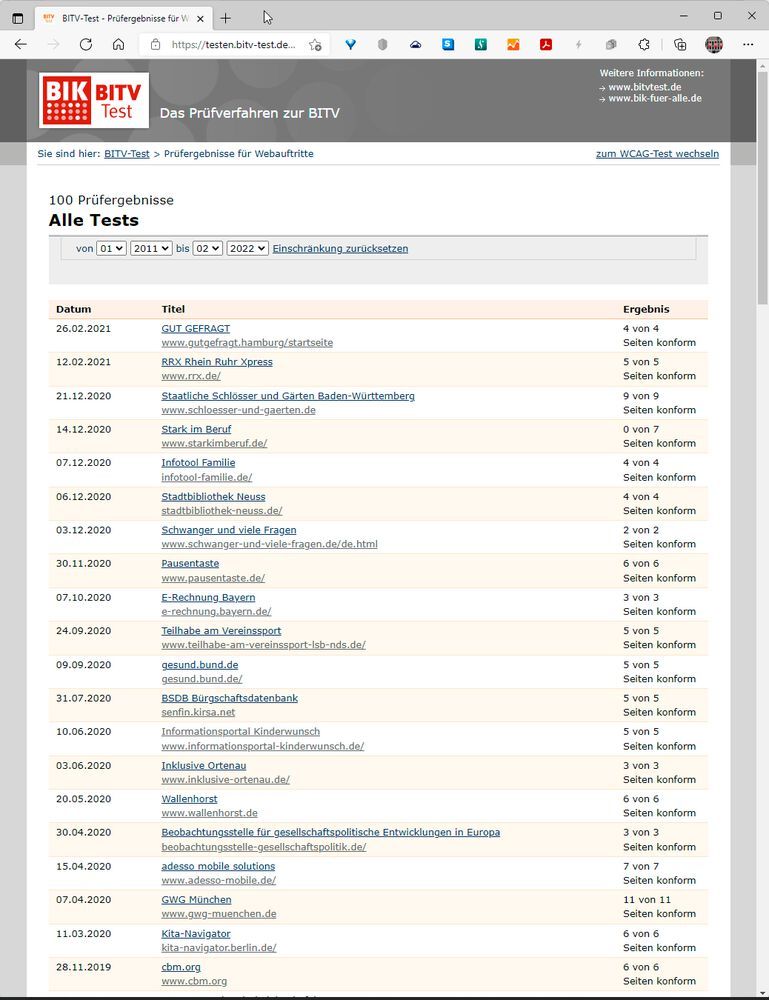Viewport: 769px width, 1000px height.
Task: Open the GUT GEFRAGT test result
Action: click(x=196, y=328)
